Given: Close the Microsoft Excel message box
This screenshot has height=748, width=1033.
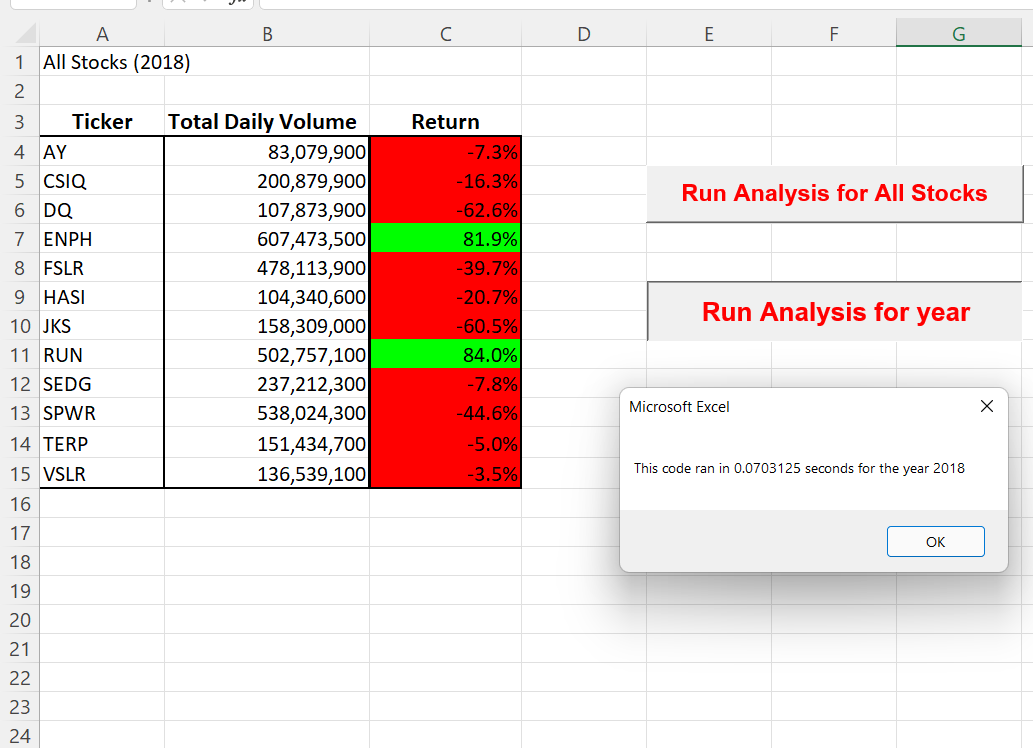Looking at the screenshot, I should 986,407.
